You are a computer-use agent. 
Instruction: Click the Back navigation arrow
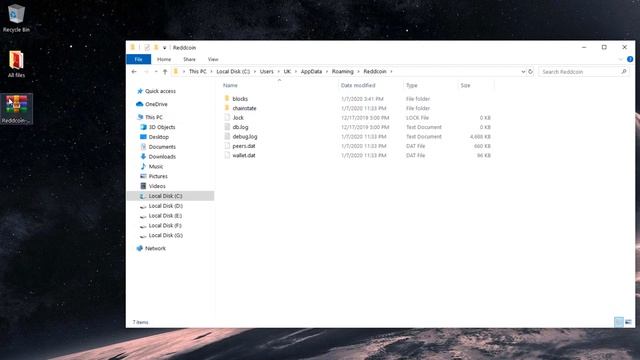tap(134, 71)
